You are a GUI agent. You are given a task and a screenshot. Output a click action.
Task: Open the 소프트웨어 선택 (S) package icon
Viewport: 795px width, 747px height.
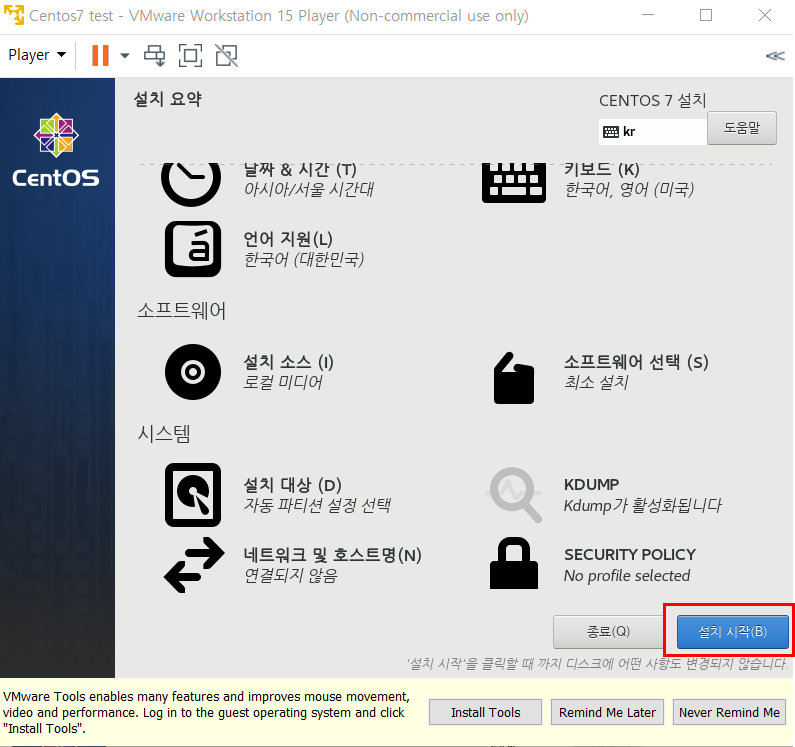514,378
